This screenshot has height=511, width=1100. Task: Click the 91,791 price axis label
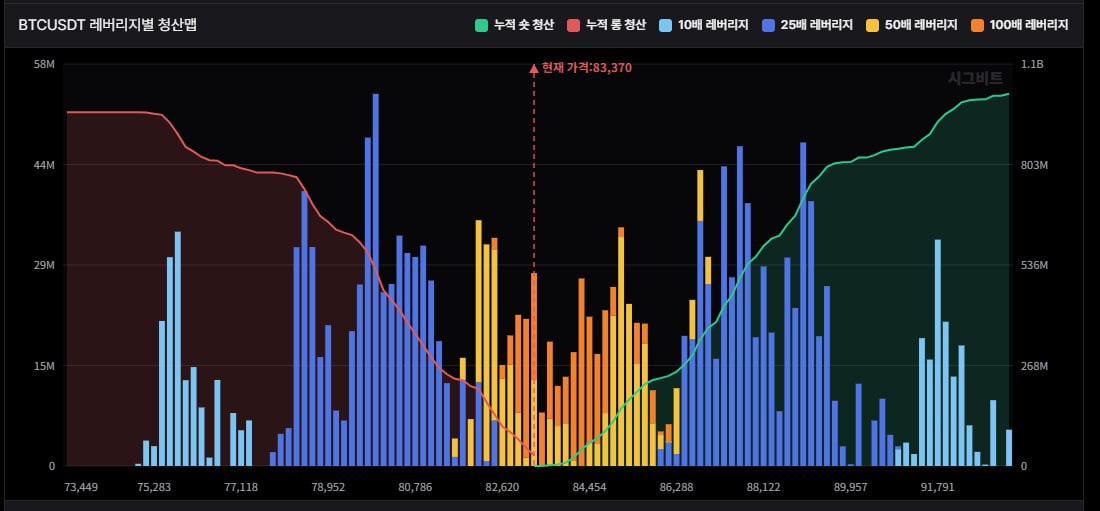(938, 487)
